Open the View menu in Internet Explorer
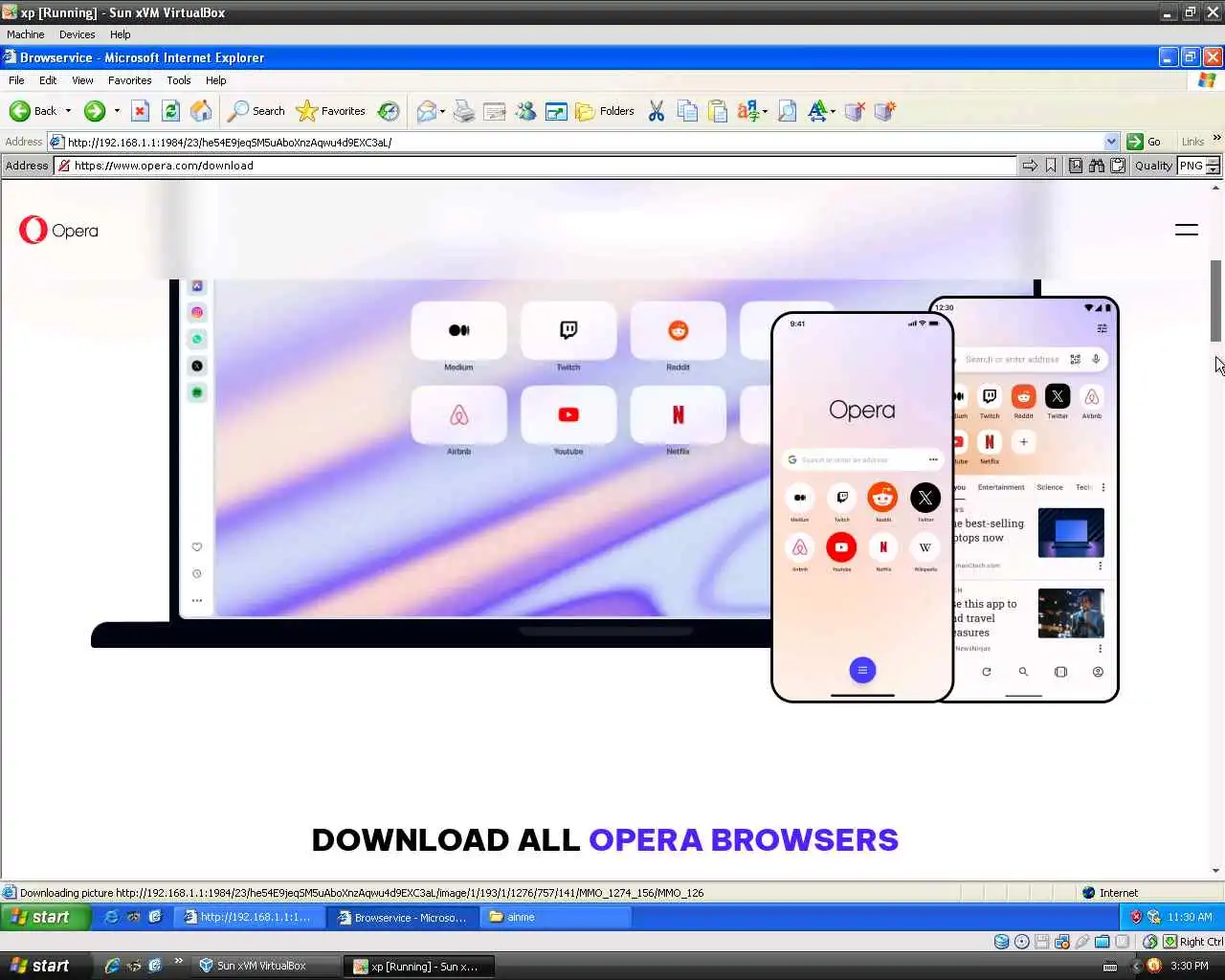 pyautogui.click(x=82, y=80)
